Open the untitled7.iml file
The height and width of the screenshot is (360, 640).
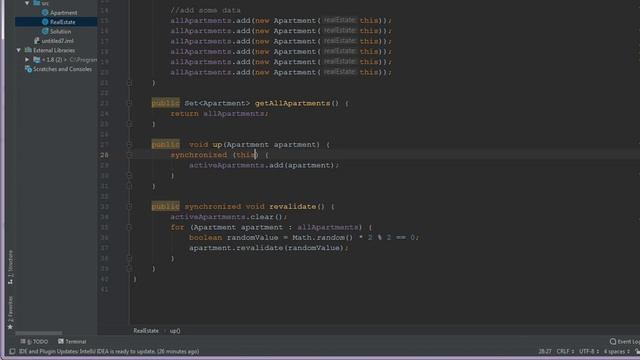pos(58,41)
